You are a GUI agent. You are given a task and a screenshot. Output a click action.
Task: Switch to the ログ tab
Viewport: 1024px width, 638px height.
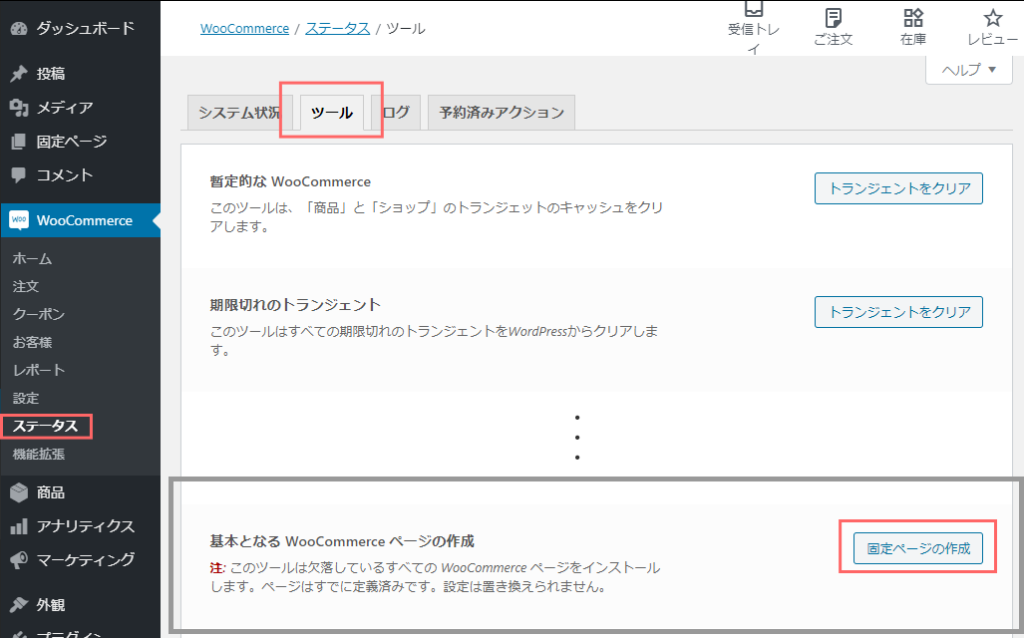click(396, 113)
